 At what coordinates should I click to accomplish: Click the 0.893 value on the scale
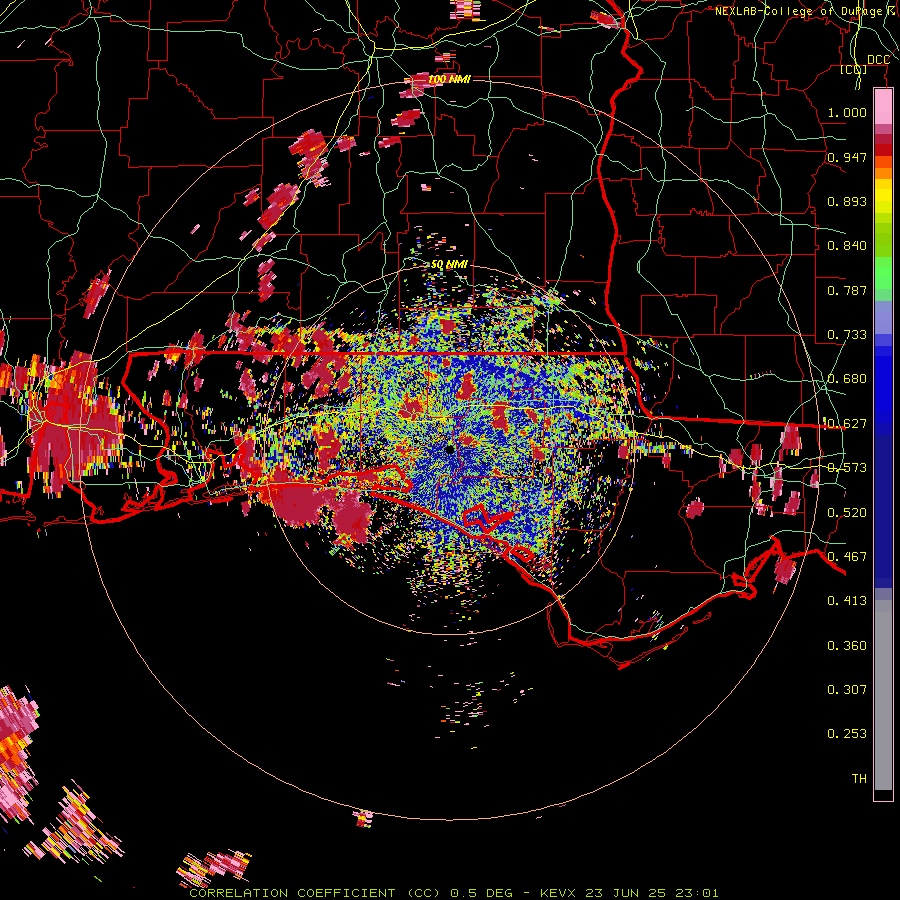point(847,201)
